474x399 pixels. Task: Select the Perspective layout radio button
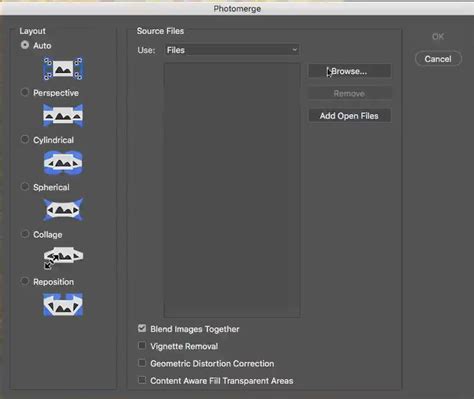pos(25,92)
